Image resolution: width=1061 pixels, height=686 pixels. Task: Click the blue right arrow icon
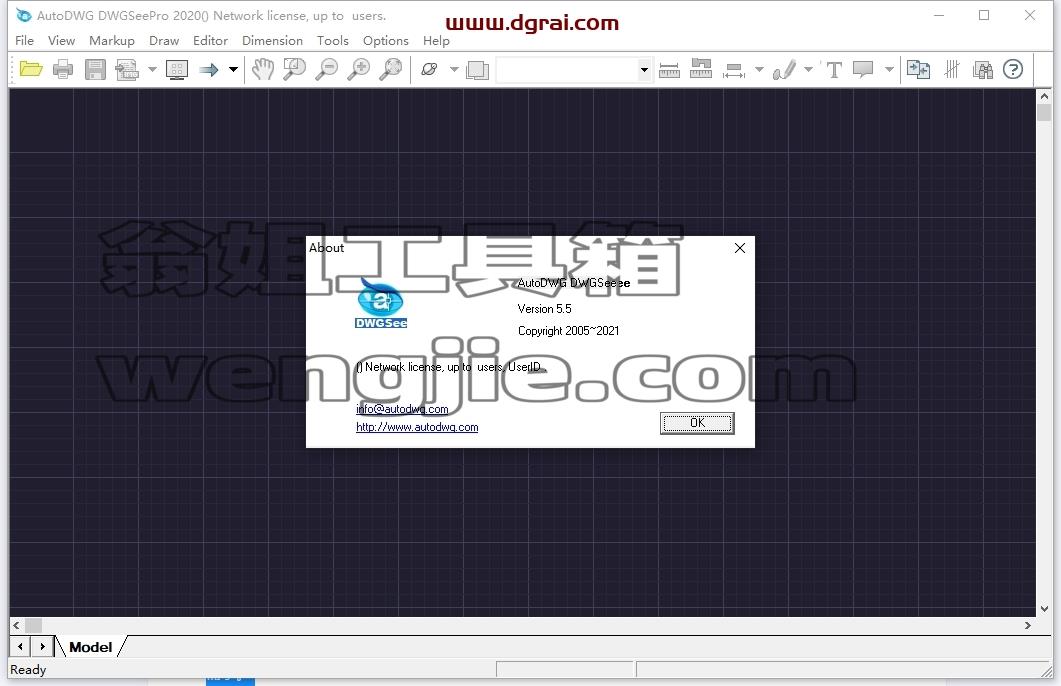[209, 69]
